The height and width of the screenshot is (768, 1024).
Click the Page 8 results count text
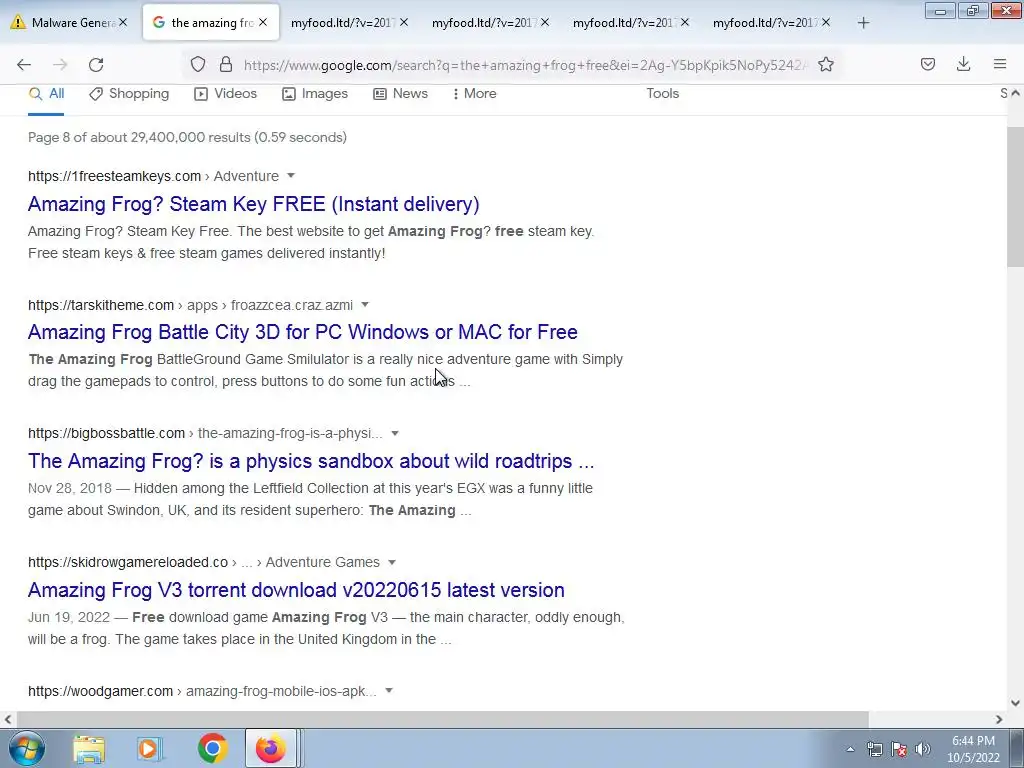click(x=187, y=137)
